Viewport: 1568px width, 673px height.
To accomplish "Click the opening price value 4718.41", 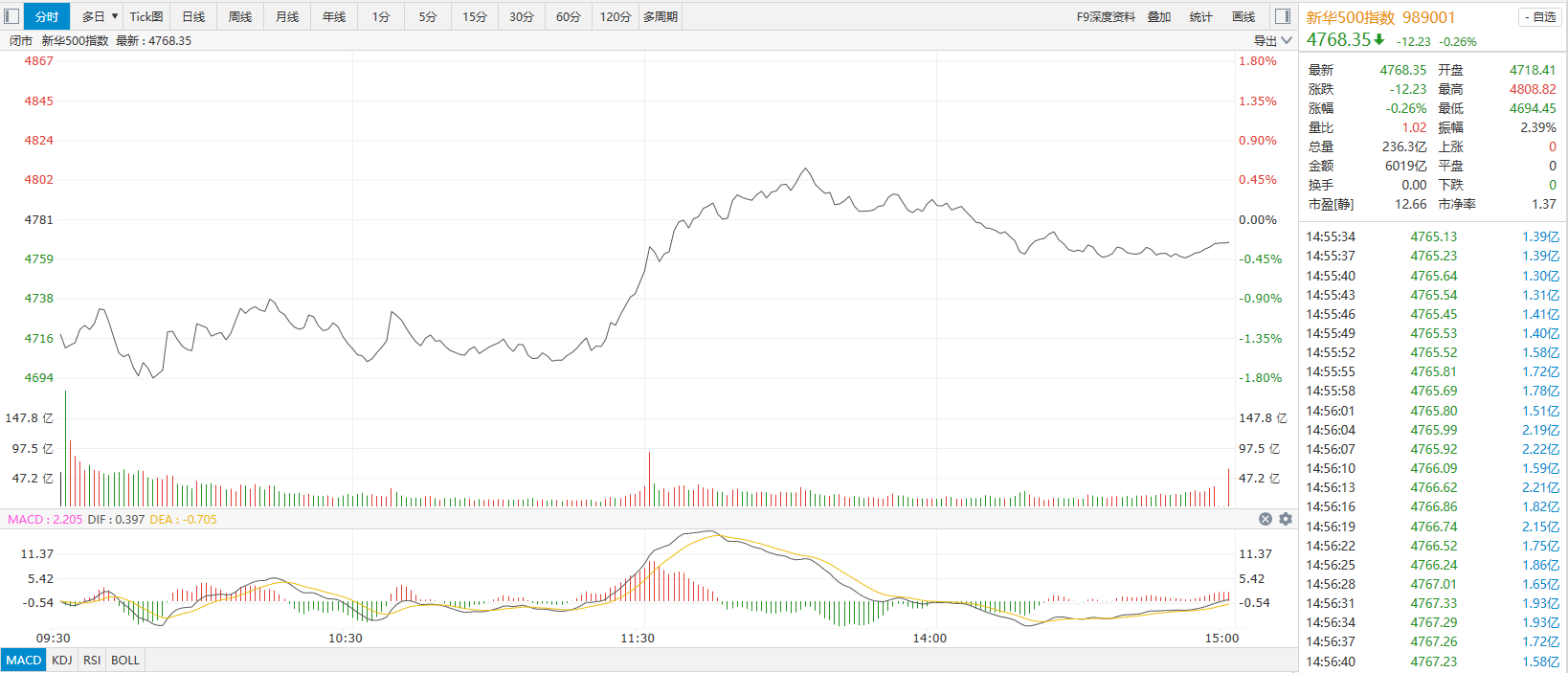I will click(1533, 70).
